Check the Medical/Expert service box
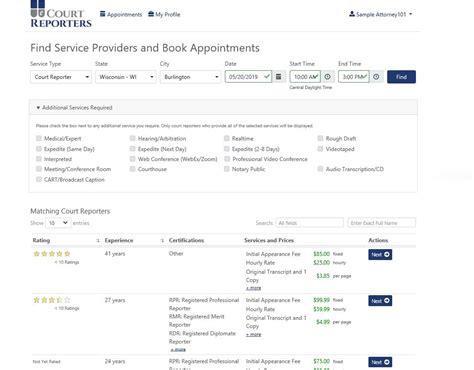Image resolution: width=474 pixels, height=370 pixels. [39, 138]
